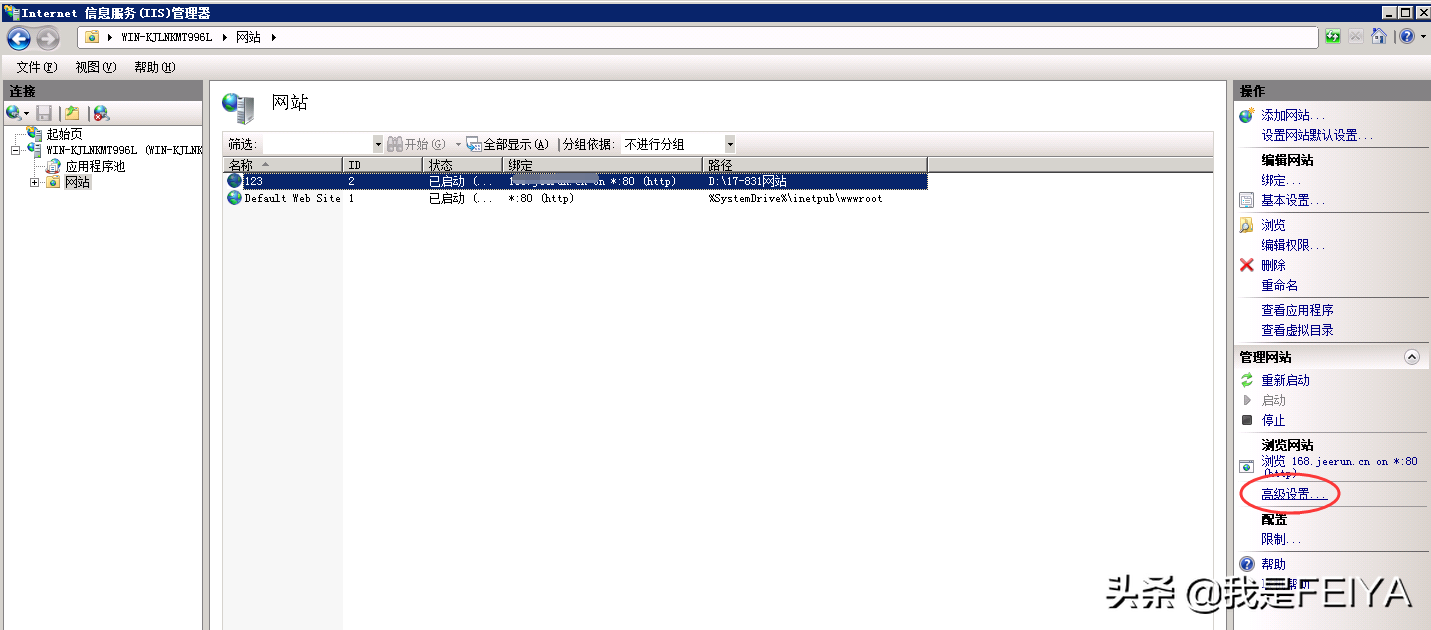Sort by the 绑定 column header
Viewport: 1431px width, 630px height.
coord(602,164)
